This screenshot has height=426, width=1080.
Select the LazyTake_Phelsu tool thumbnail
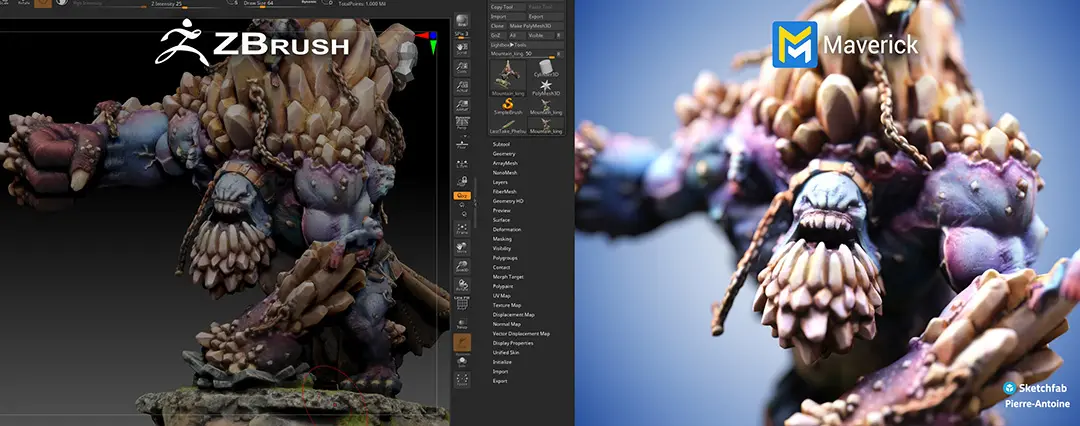(x=508, y=125)
